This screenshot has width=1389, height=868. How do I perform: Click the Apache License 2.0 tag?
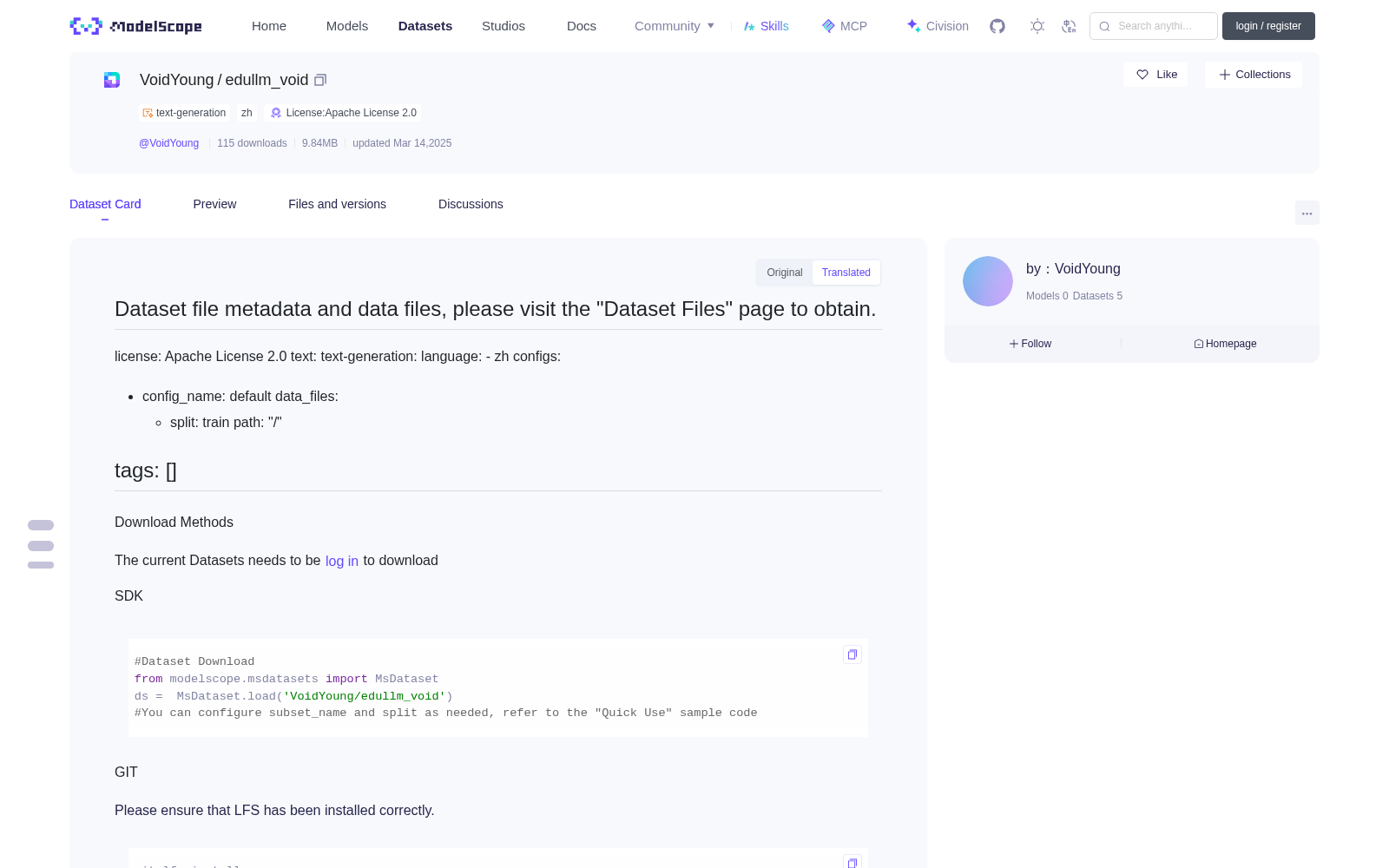coord(344,113)
